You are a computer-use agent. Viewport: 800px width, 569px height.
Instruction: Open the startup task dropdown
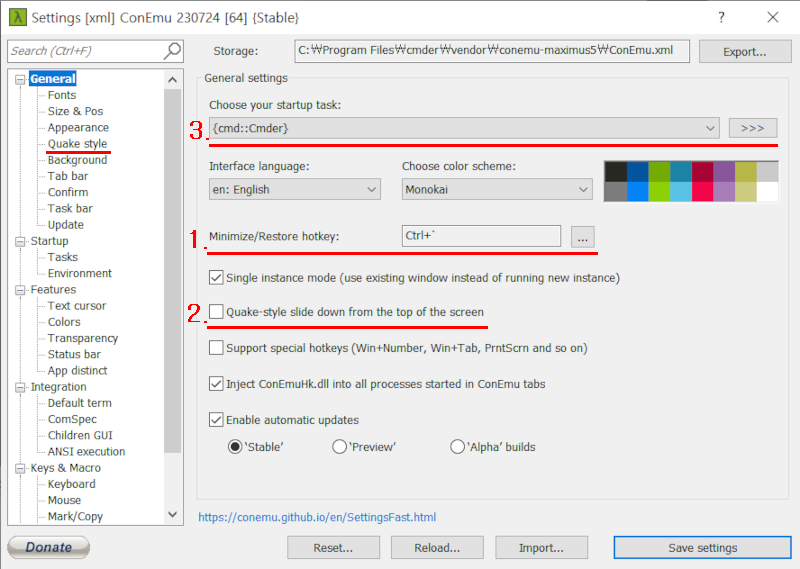(x=464, y=128)
